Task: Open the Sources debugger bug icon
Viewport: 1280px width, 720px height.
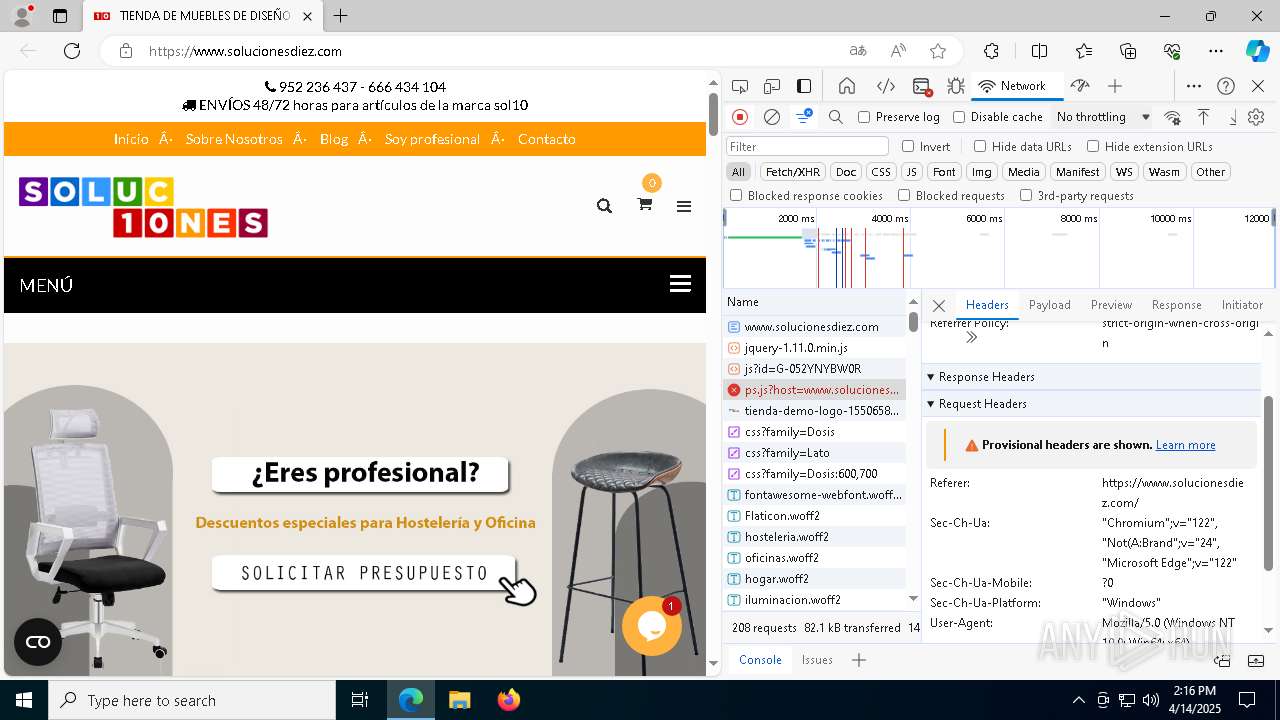Action: (x=956, y=86)
